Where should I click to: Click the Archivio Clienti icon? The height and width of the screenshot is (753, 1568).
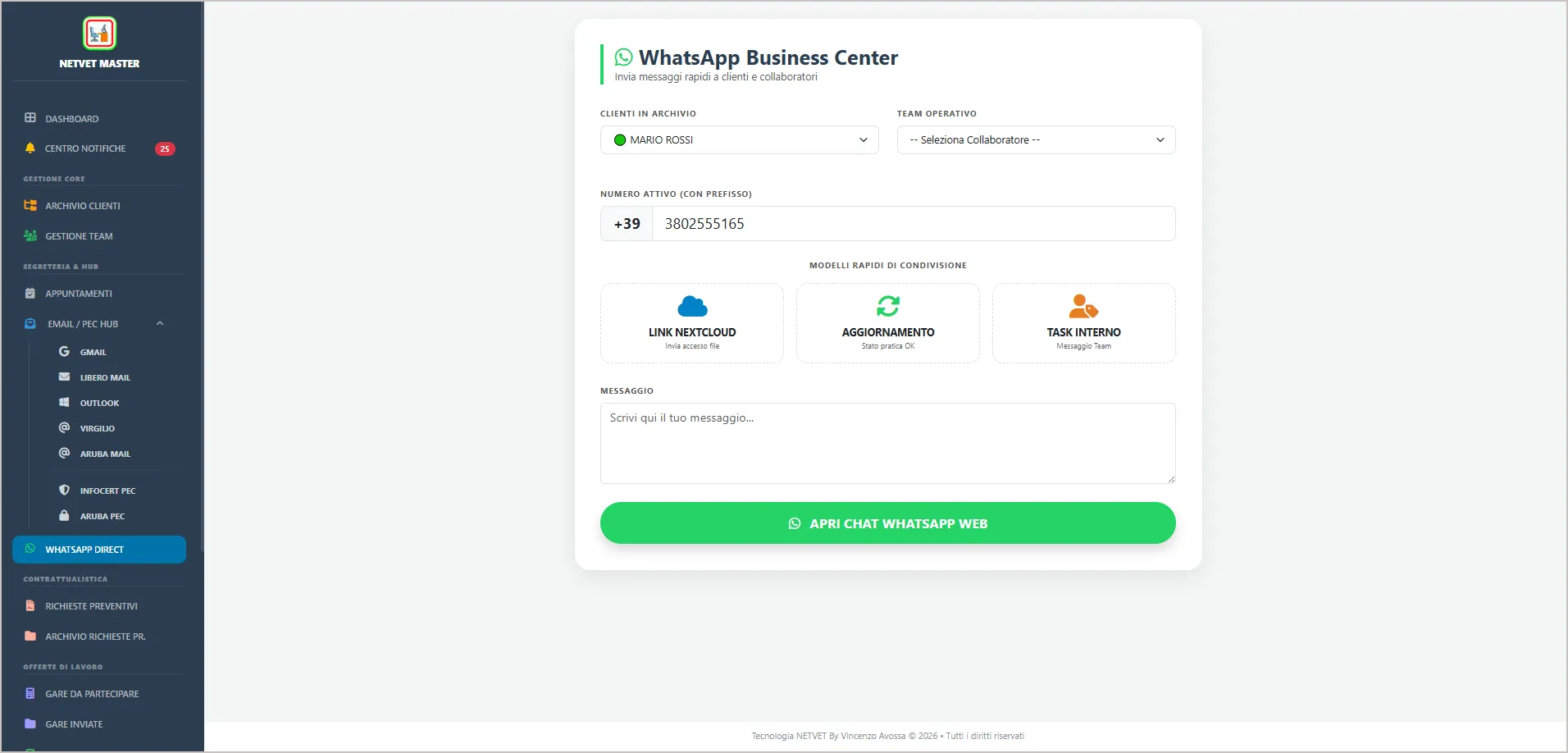tap(30, 206)
